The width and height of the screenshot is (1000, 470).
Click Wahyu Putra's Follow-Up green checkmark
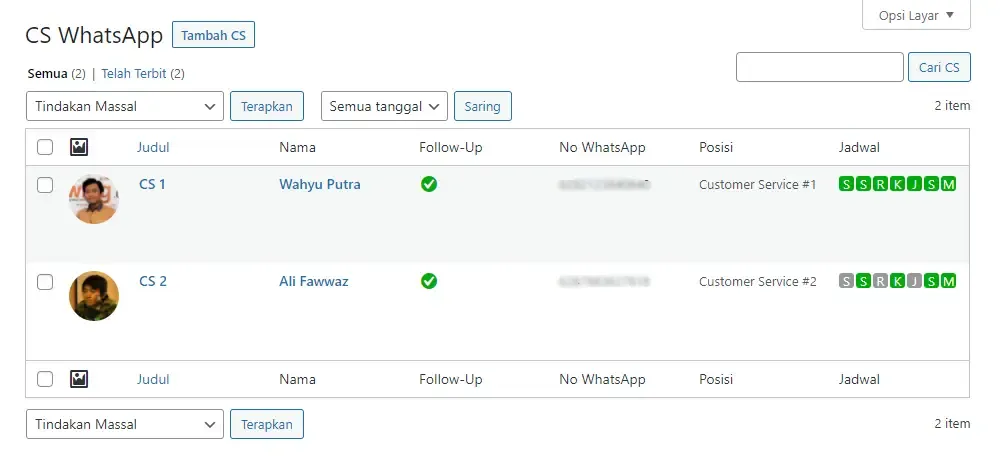click(x=429, y=184)
